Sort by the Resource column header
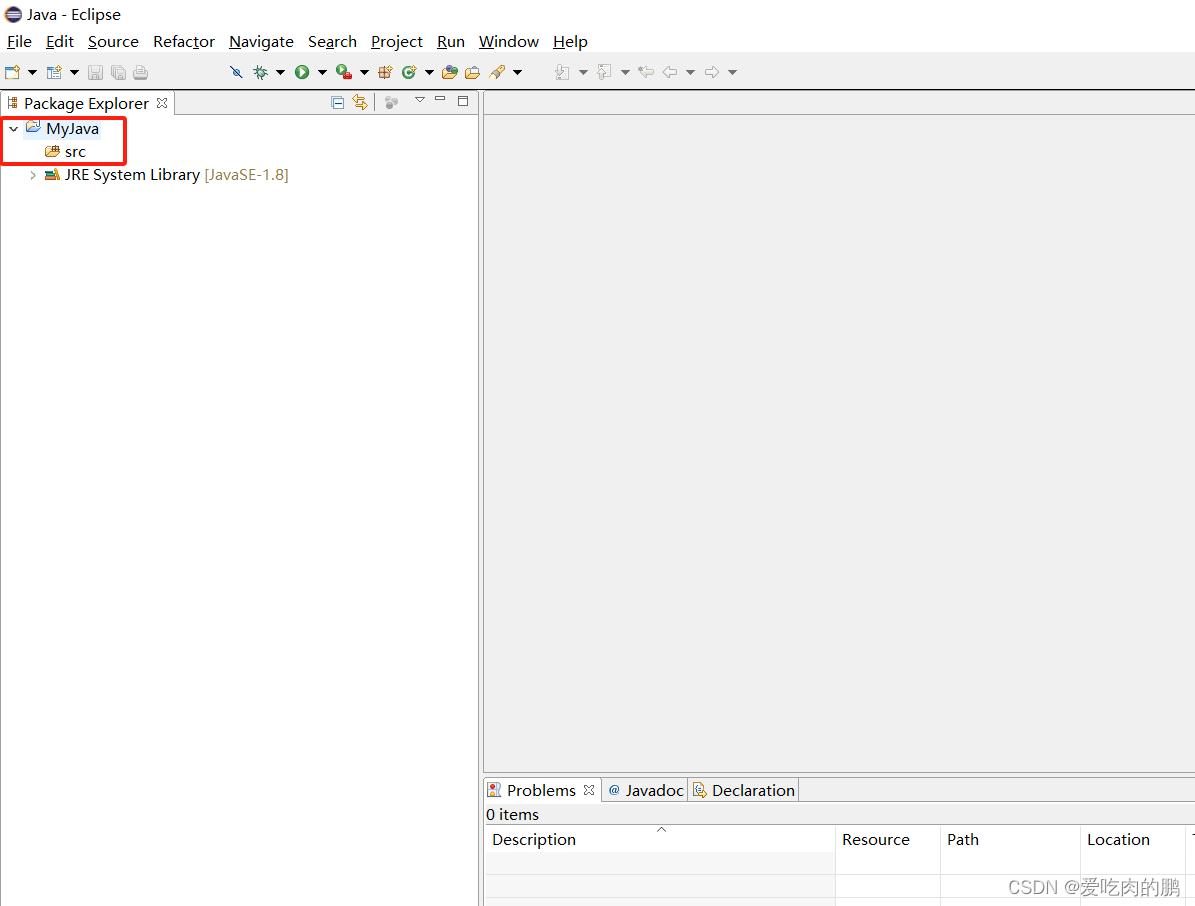The width and height of the screenshot is (1195, 906). coord(888,840)
